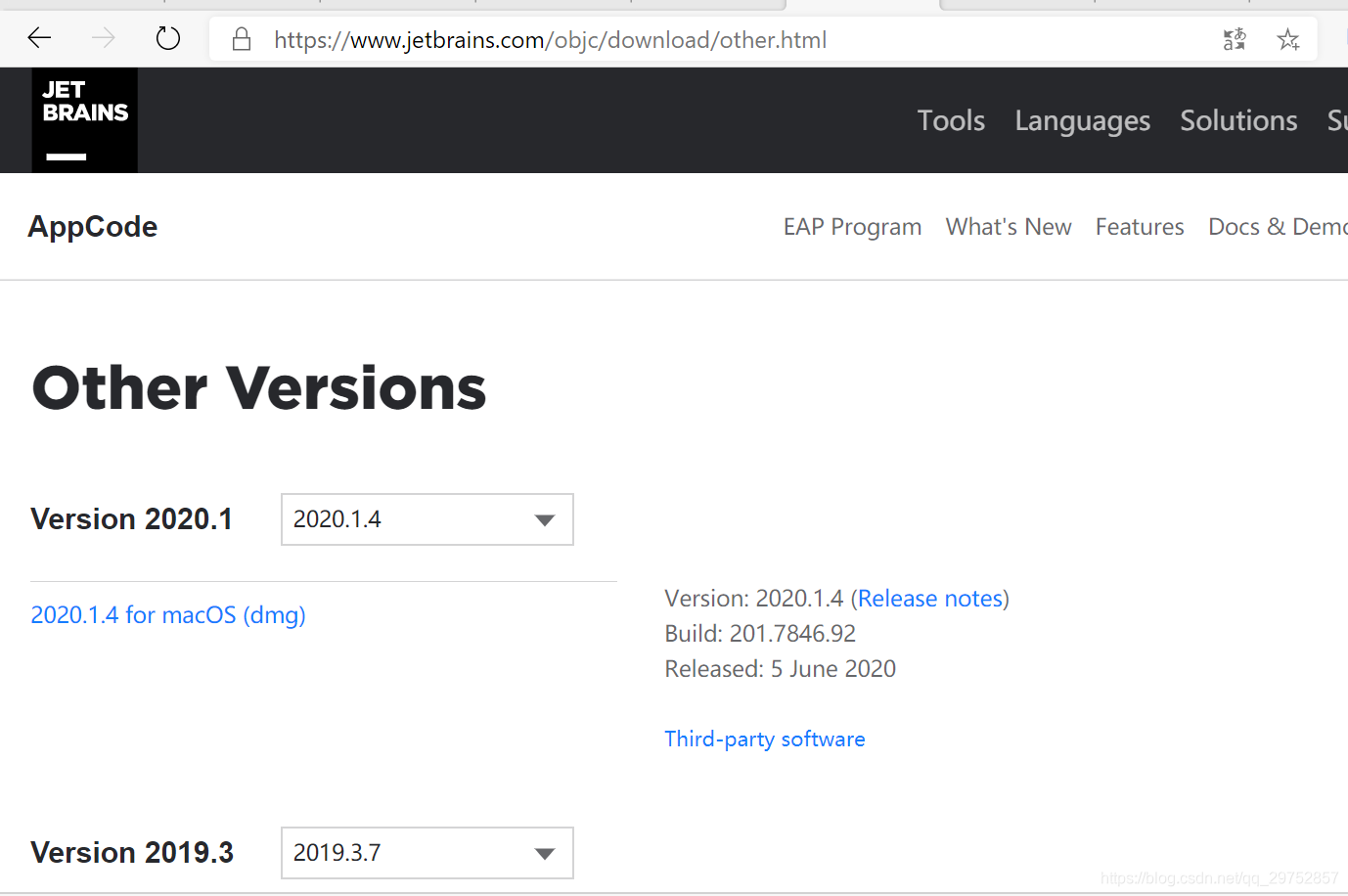Click the Released: 5 June 2020 text
Screen dimensions: 1348x896
pyautogui.click(x=781, y=669)
